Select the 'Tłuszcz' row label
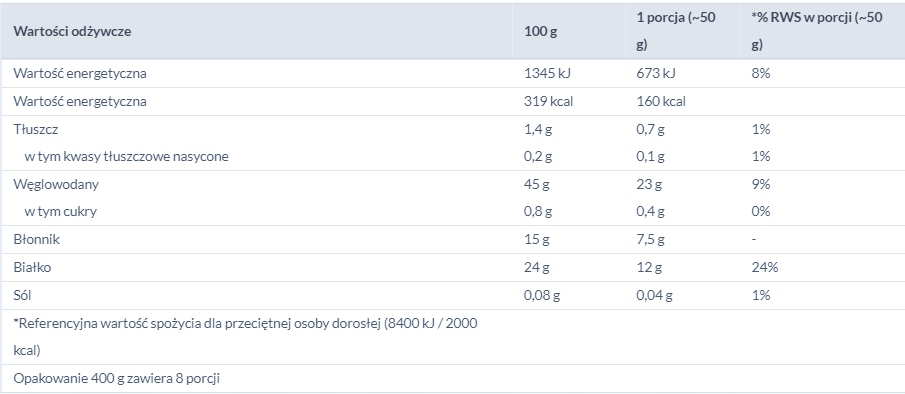 [36, 129]
